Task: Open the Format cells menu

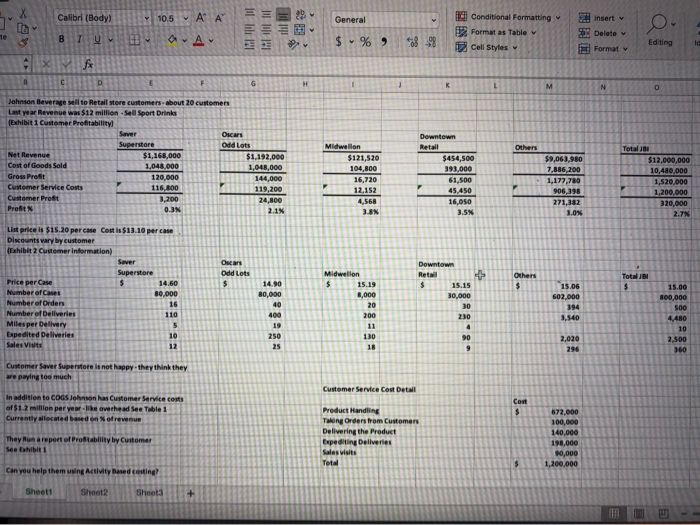Action: tap(603, 48)
